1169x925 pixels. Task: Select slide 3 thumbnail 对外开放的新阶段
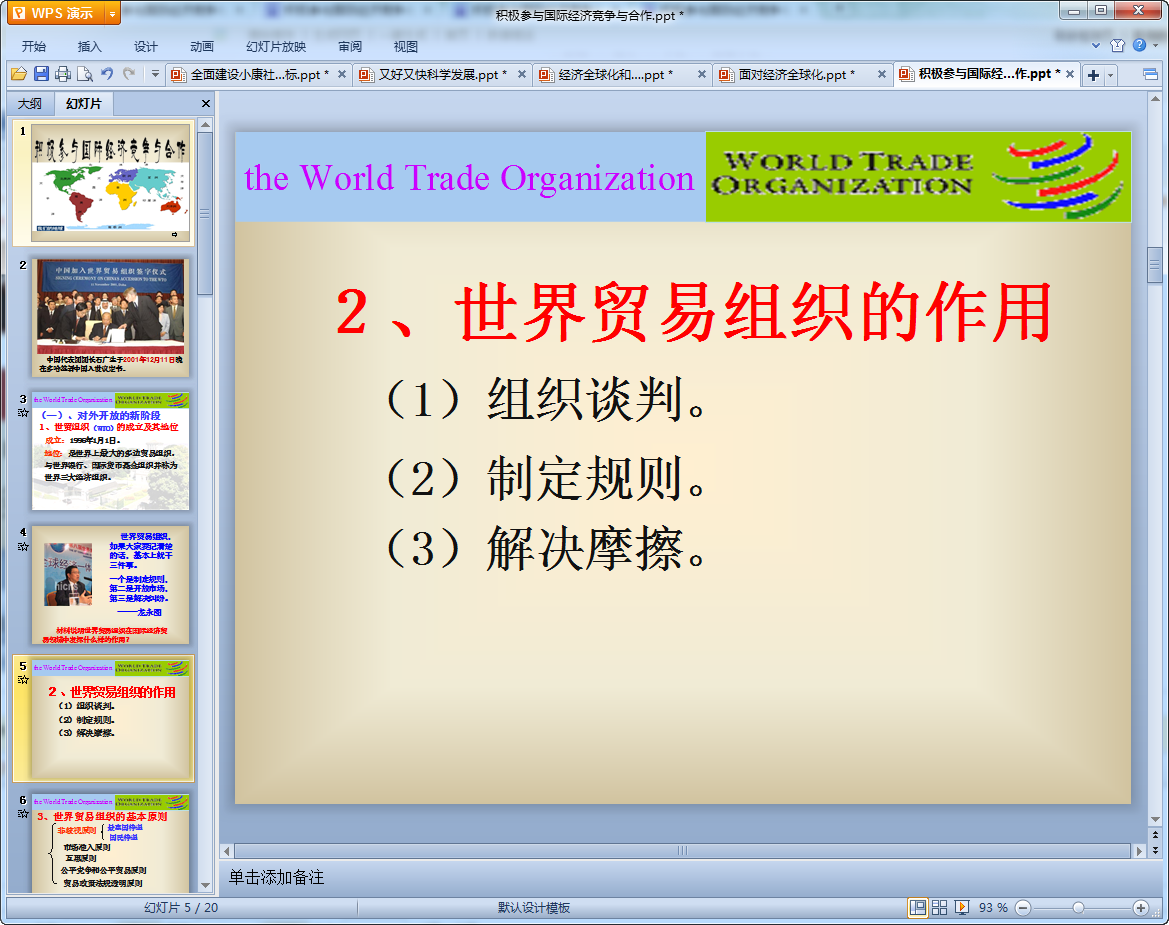click(110, 451)
